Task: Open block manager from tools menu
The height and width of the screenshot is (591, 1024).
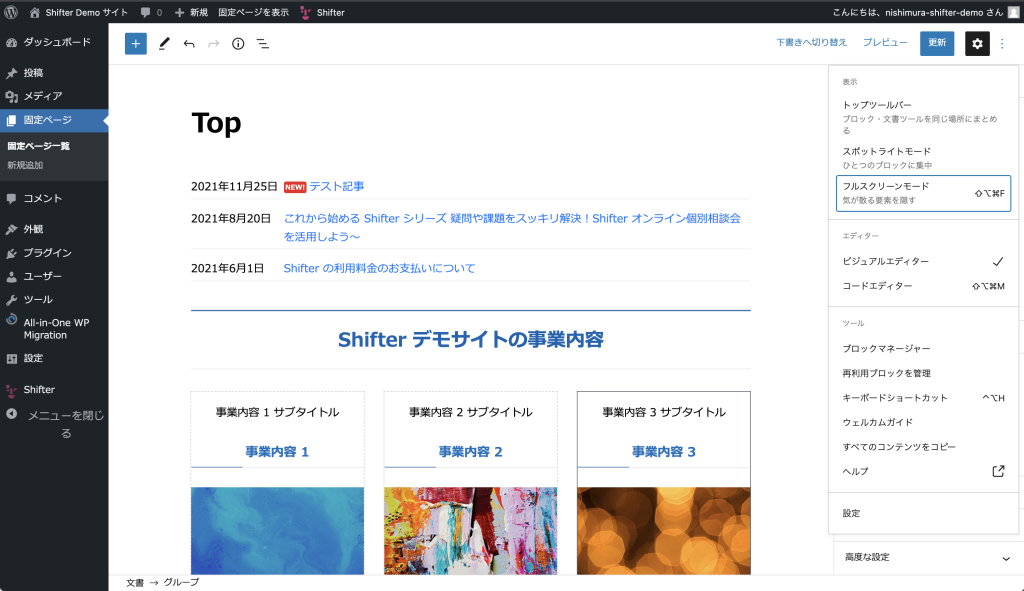Action: pos(886,348)
